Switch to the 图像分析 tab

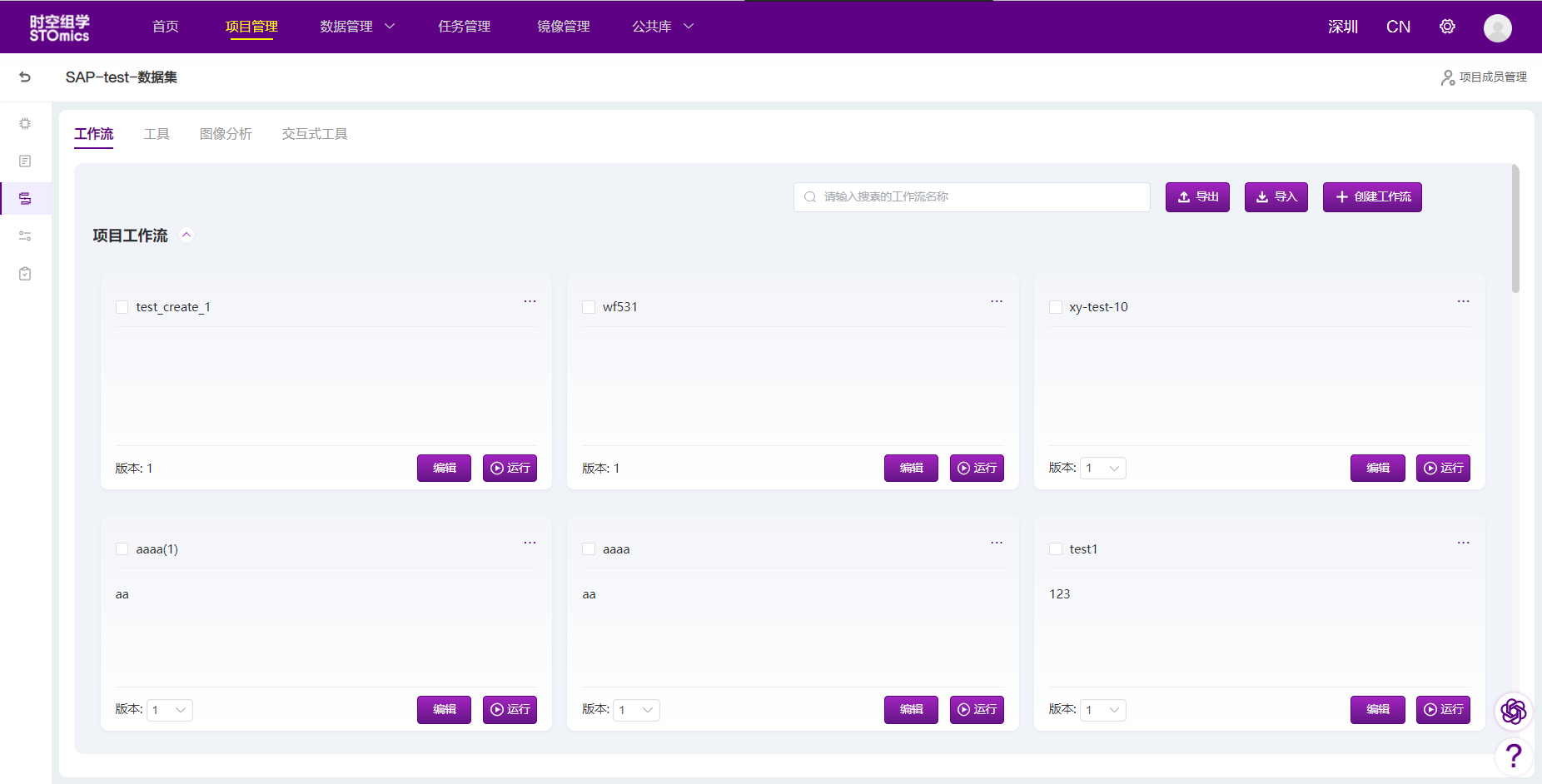pos(226,134)
